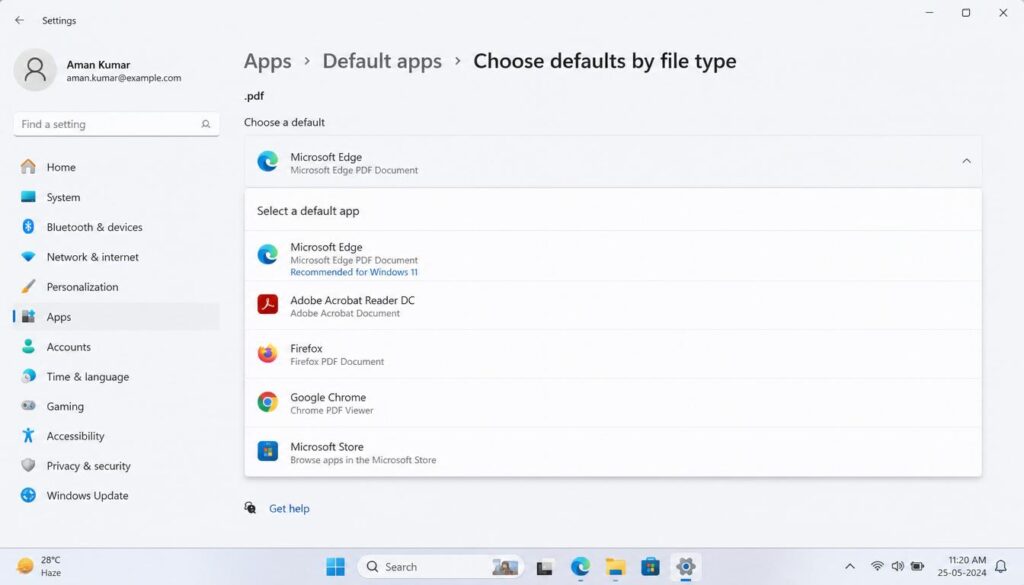Click the current default Microsoft Edge row
Image resolution: width=1024 pixels, height=585 pixels.
click(x=613, y=162)
